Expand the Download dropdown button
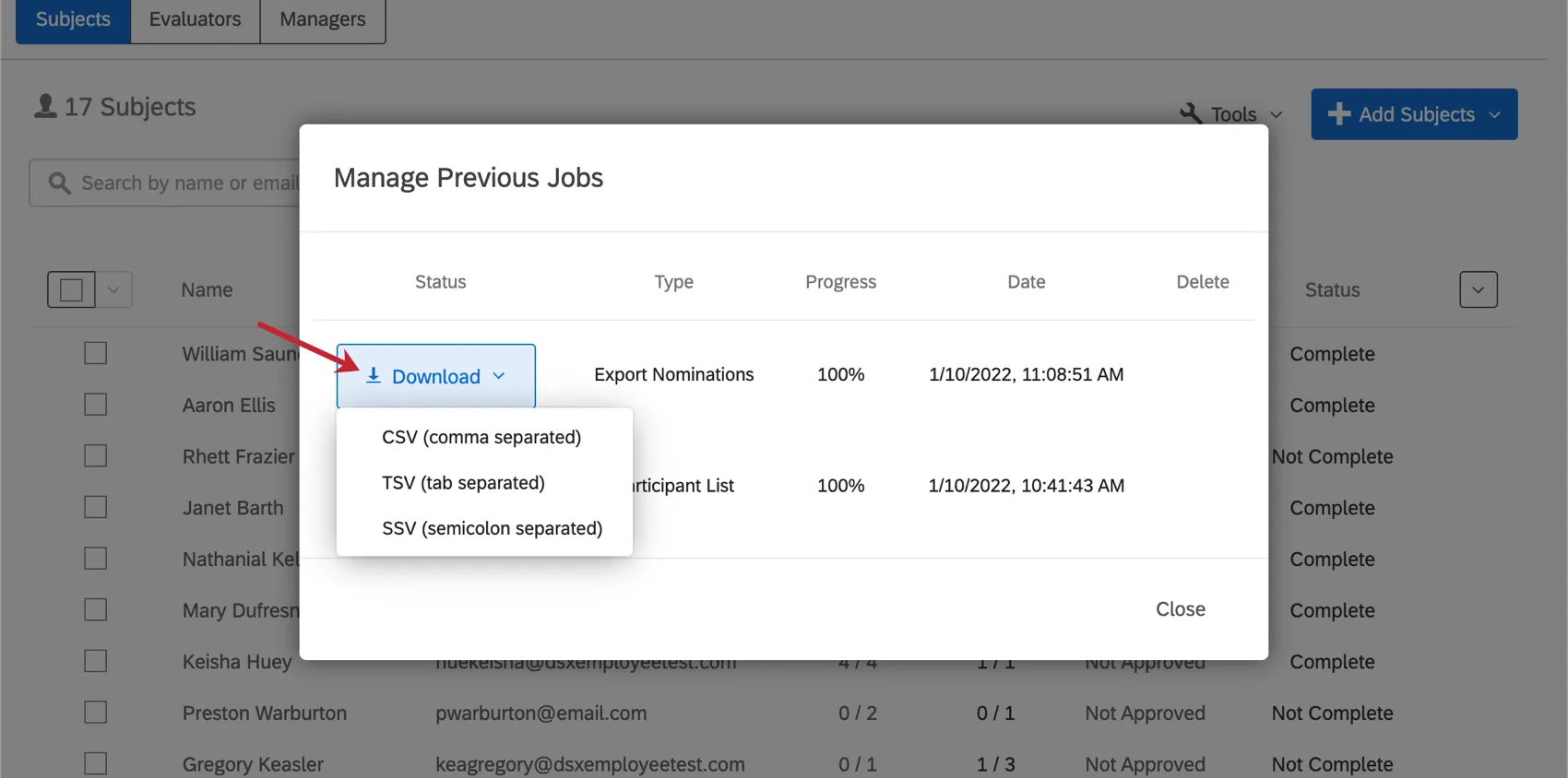The height and width of the screenshot is (778, 1568). pyautogui.click(x=435, y=376)
